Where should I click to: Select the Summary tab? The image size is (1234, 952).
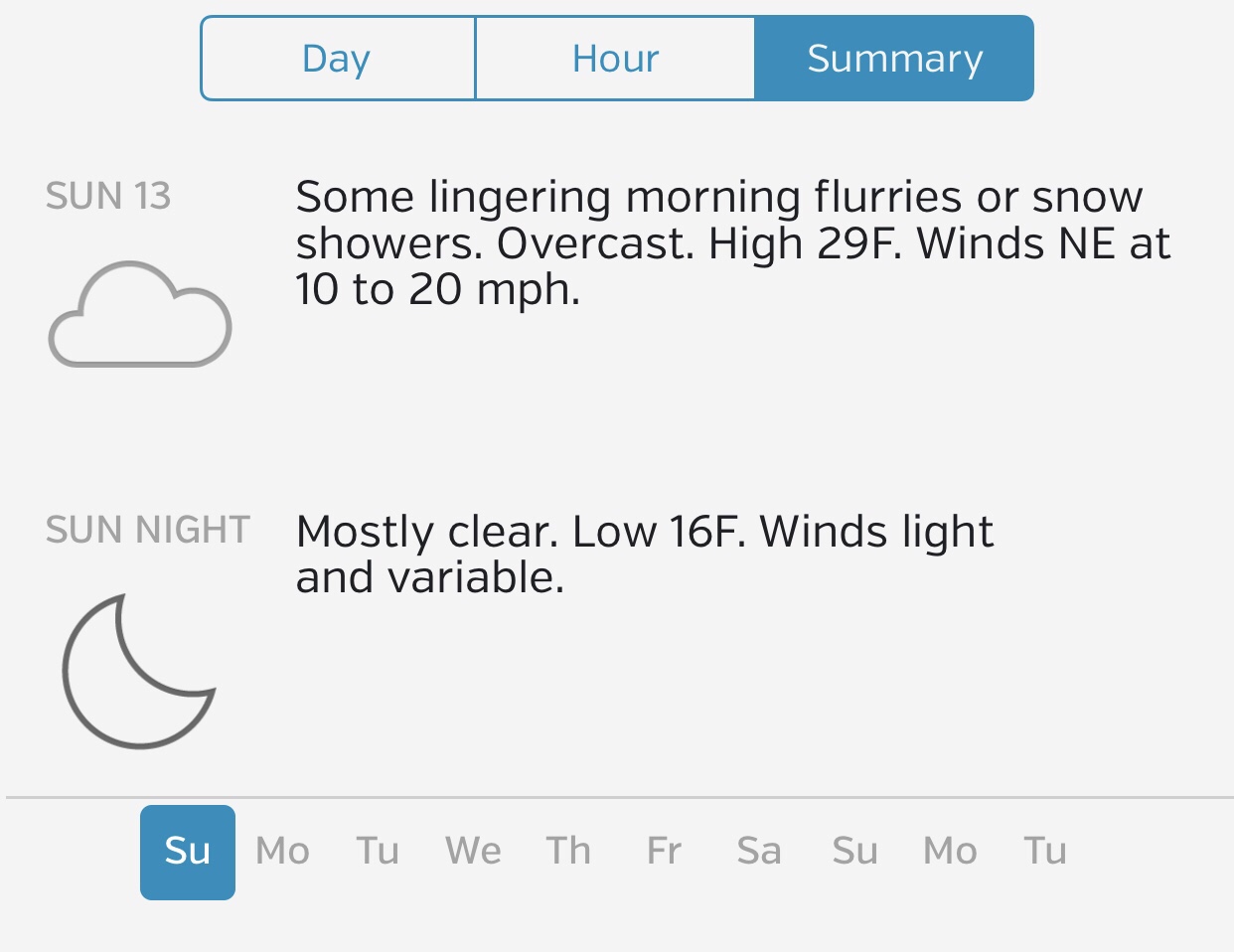pos(894,59)
